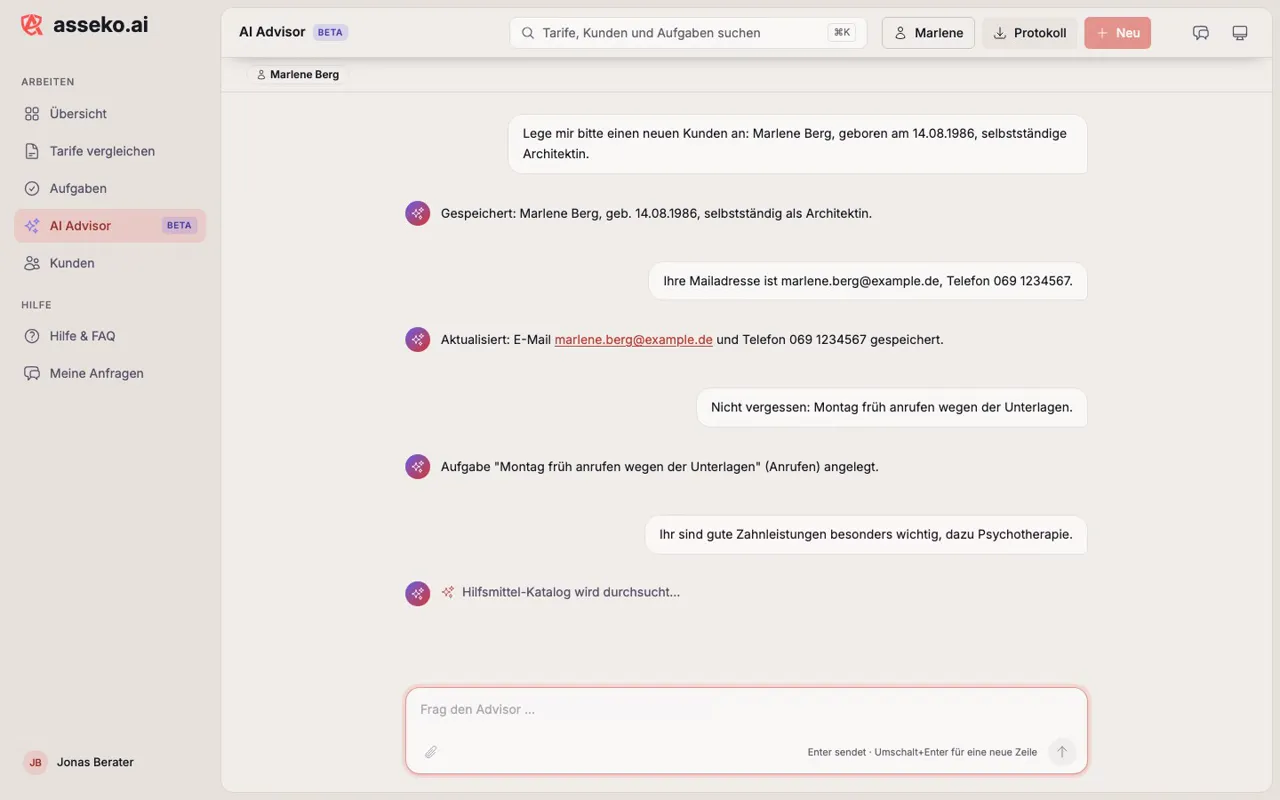Click the Meine Anfragen chat icon
Viewport: 1280px width, 800px height.
point(32,373)
